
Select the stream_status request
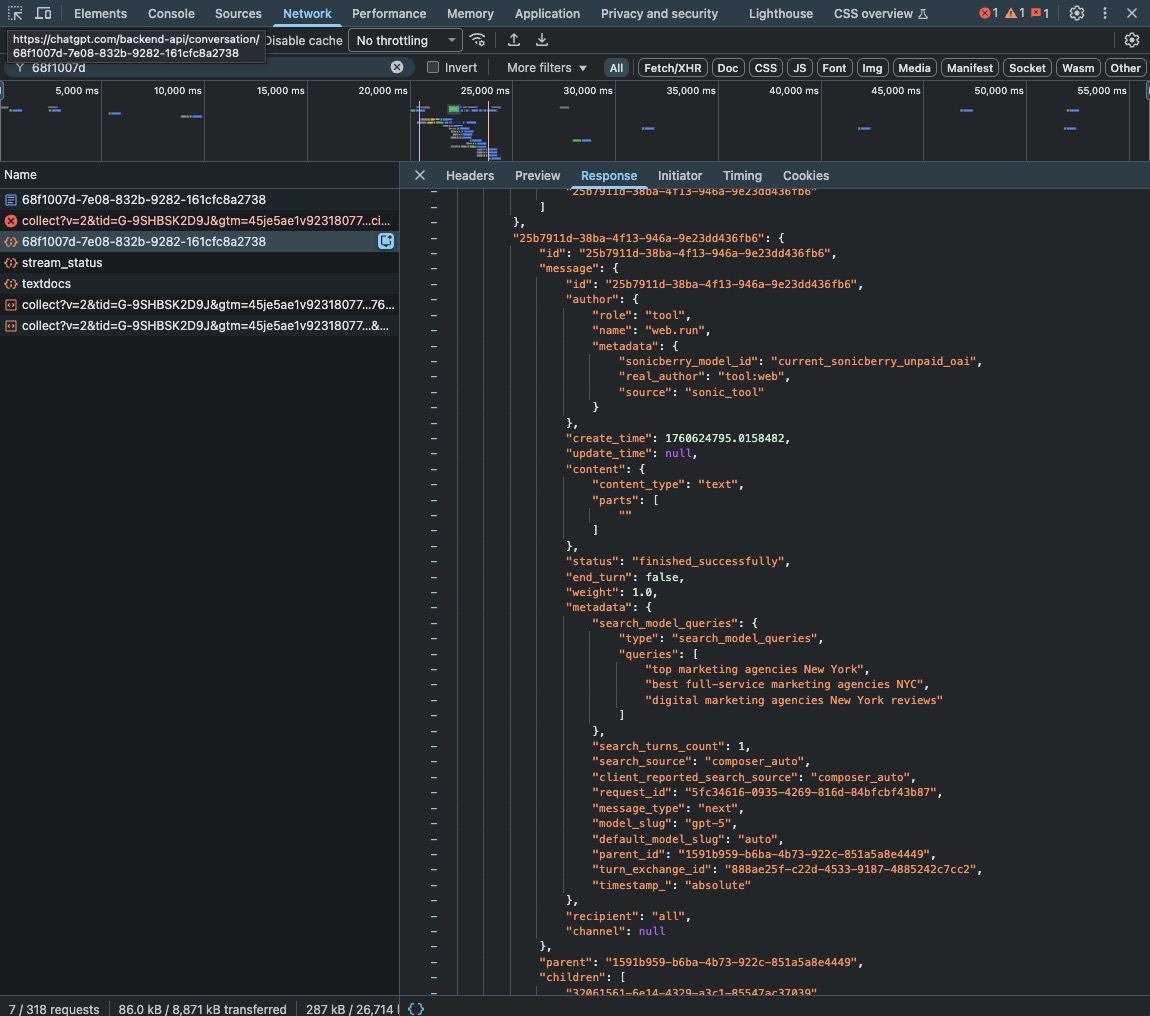[199, 263]
